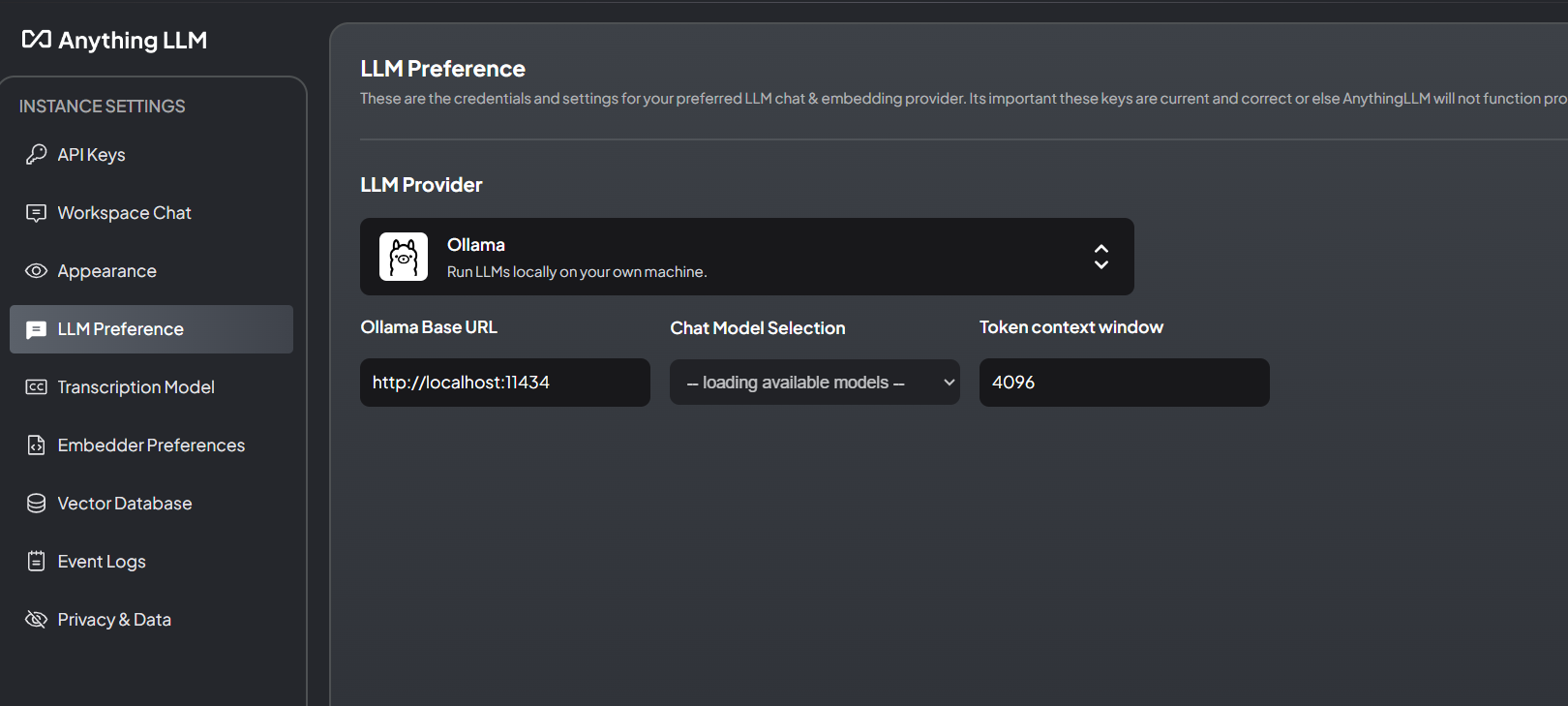Open the Ollama provider selector box
Image resolution: width=1568 pixels, height=706 pixels.
coord(745,257)
